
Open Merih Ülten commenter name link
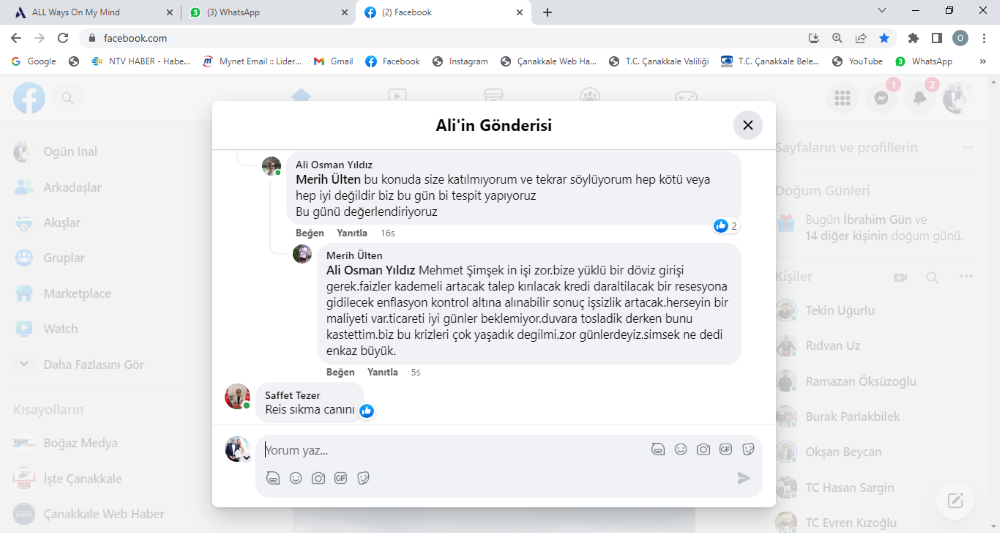(x=354, y=255)
